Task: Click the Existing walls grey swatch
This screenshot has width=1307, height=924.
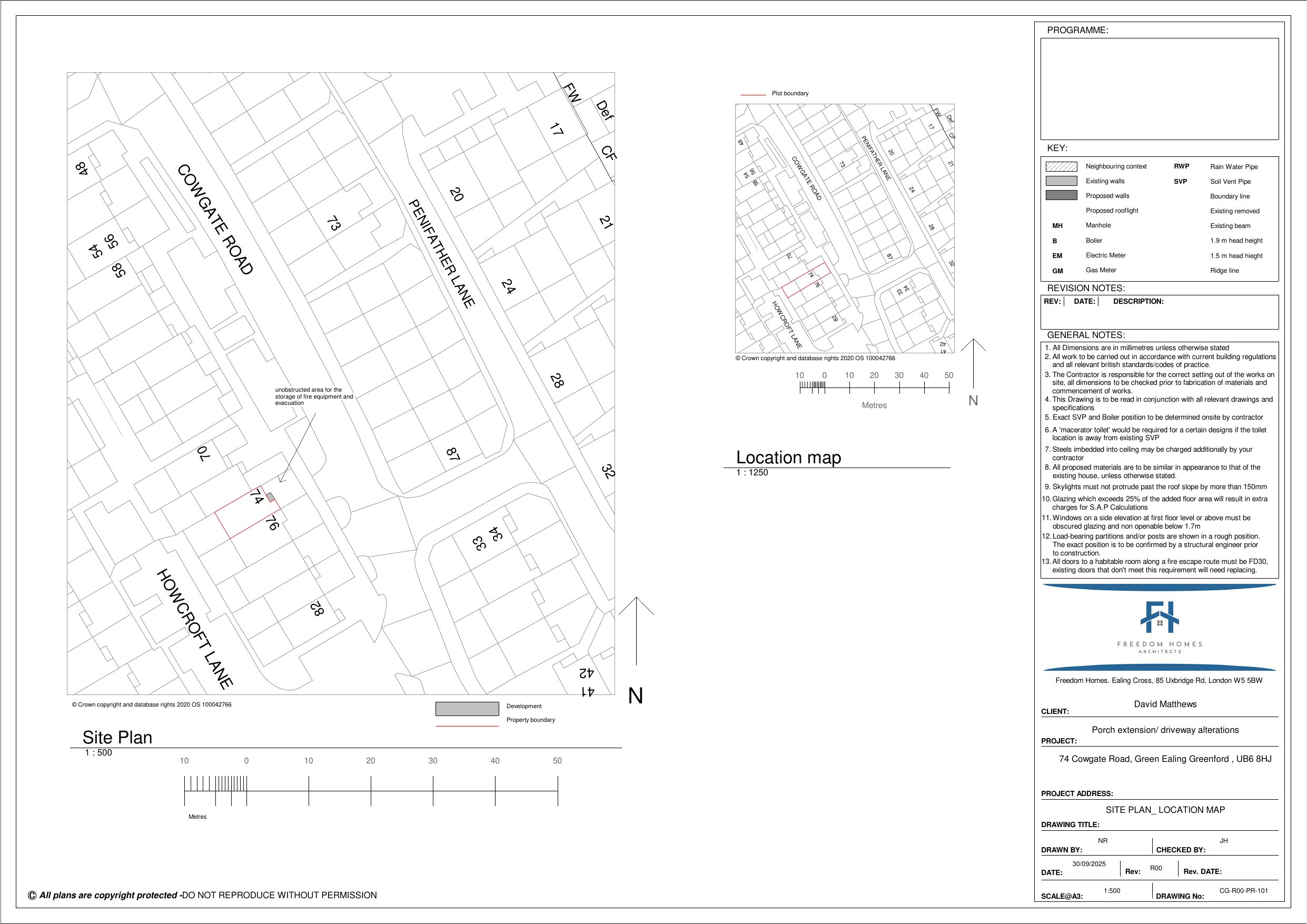Action: (x=1061, y=181)
